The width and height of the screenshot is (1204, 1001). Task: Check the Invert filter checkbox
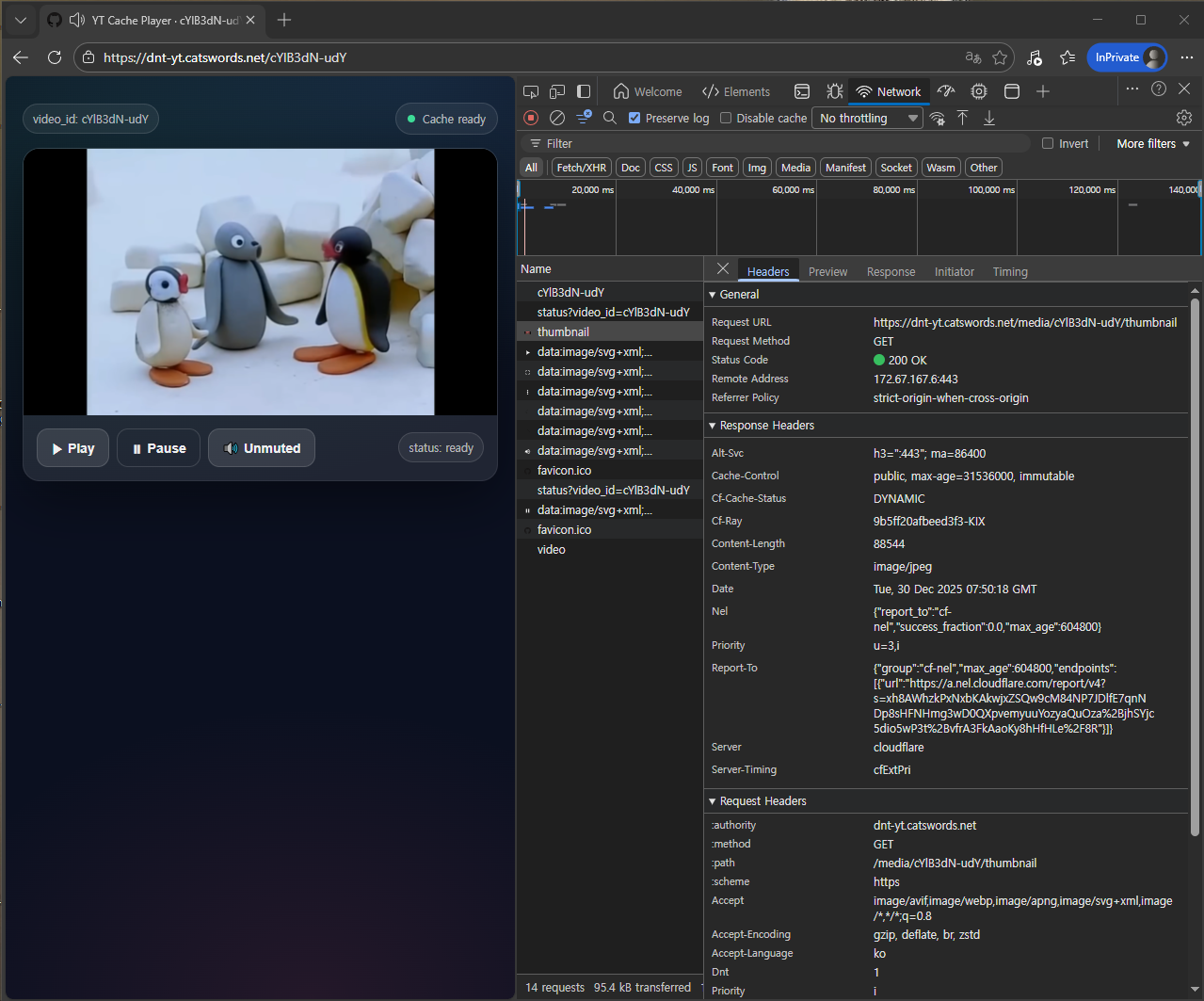1048,144
